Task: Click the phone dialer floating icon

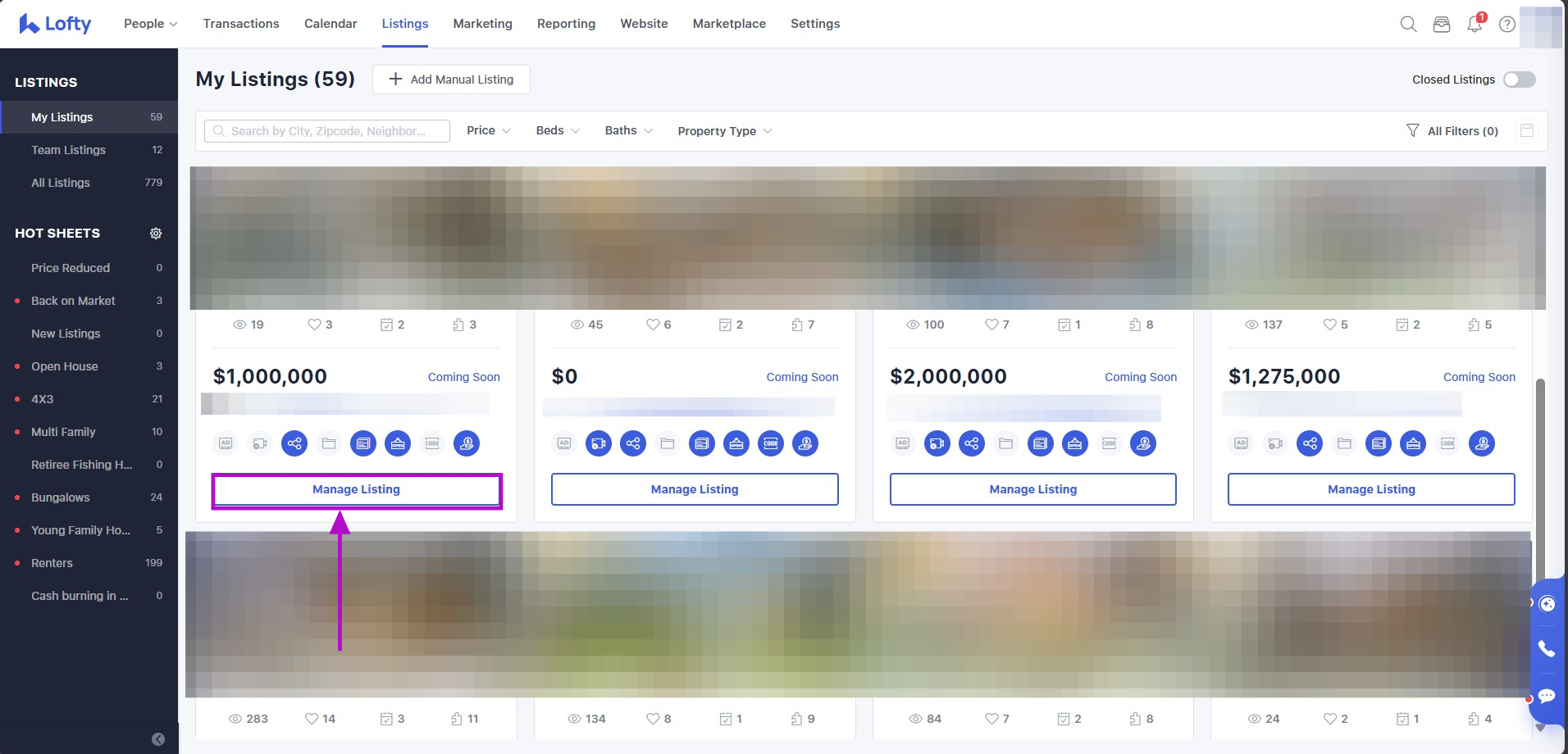Action: point(1547,648)
